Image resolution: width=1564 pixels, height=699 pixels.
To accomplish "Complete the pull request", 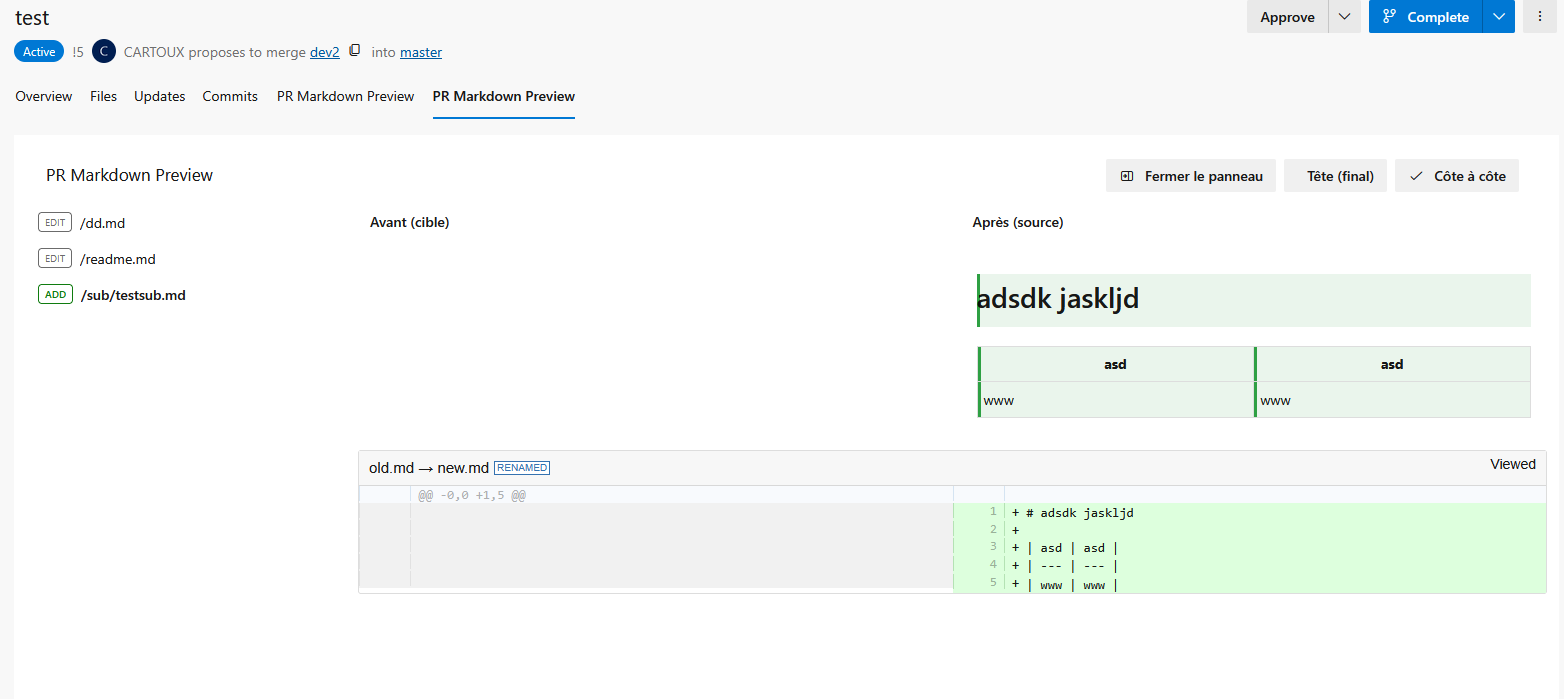I will (1425, 17).
